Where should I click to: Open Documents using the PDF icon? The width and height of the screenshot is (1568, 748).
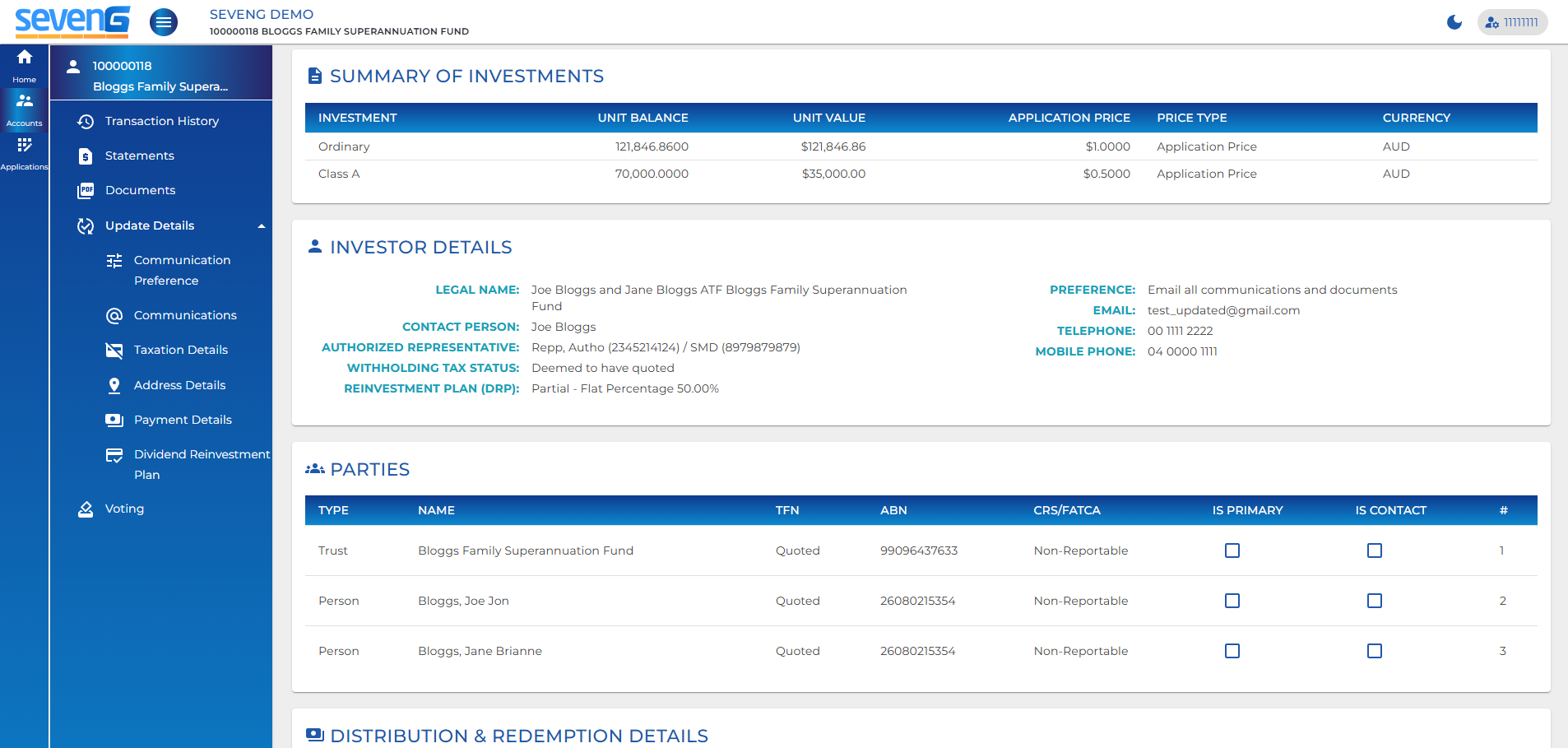point(86,190)
